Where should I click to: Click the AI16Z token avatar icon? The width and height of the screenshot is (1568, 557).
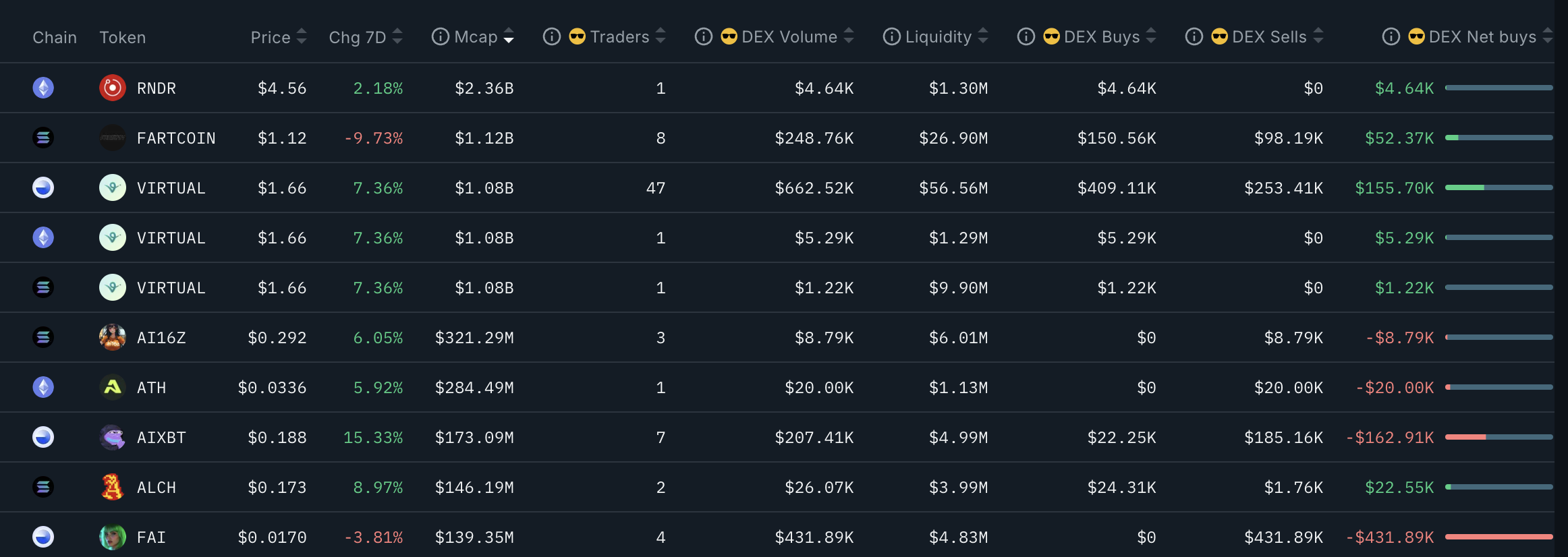click(113, 337)
